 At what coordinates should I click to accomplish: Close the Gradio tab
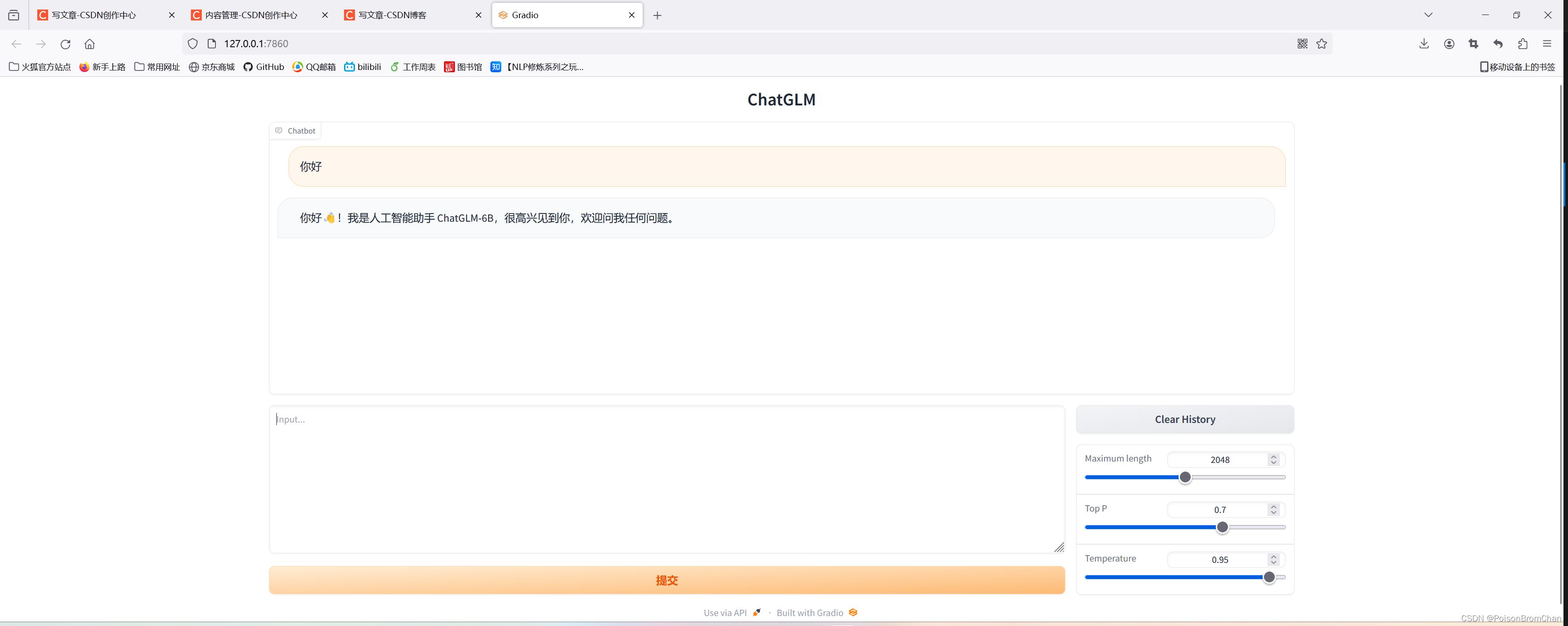[631, 15]
